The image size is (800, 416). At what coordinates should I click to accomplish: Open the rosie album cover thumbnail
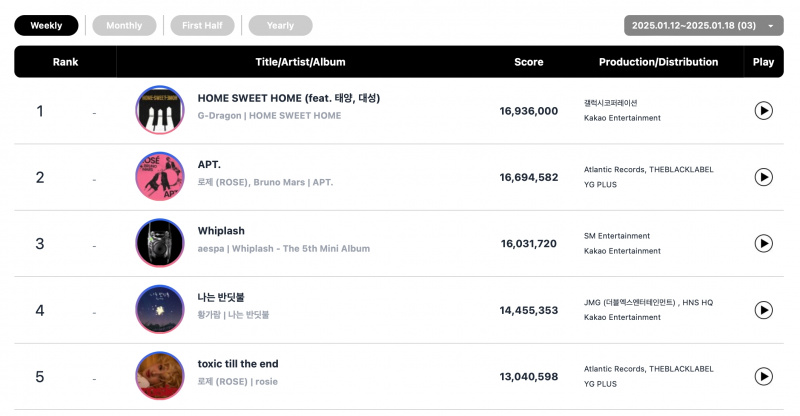(x=160, y=376)
